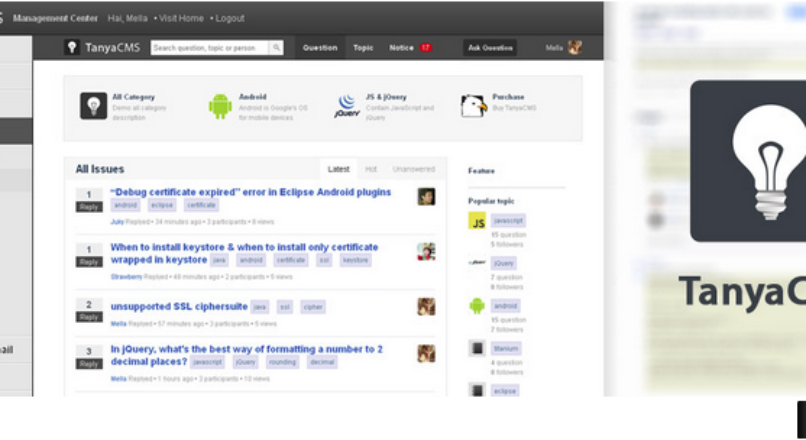This screenshot has height=440, width=806.
Task: Click the July user link on the first question
Action: tap(117, 222)
